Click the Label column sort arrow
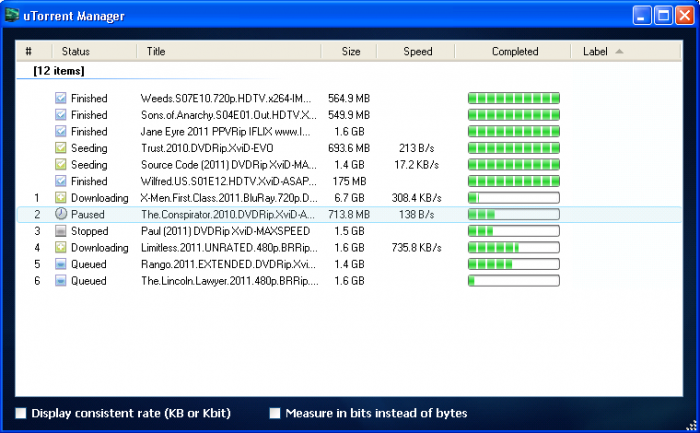 [619, 51]
